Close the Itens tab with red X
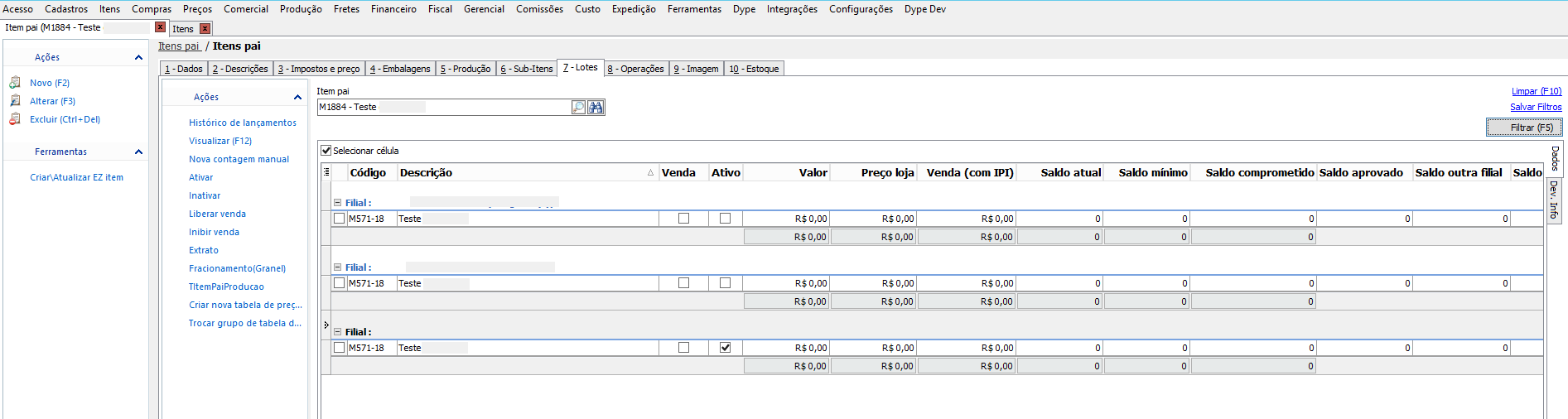This screenshot has height=419, width=1568. click(x=205, y=29)
